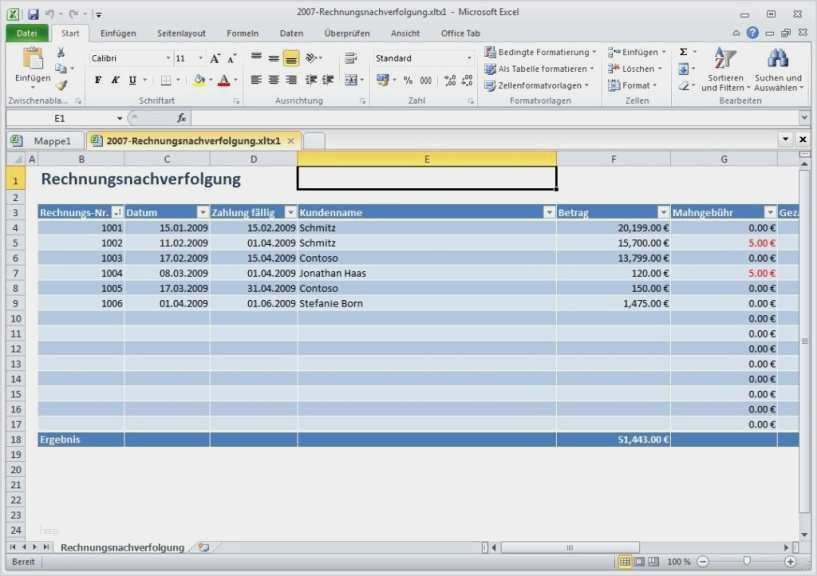Open the Standard number format dropdown

pos(469,58)
